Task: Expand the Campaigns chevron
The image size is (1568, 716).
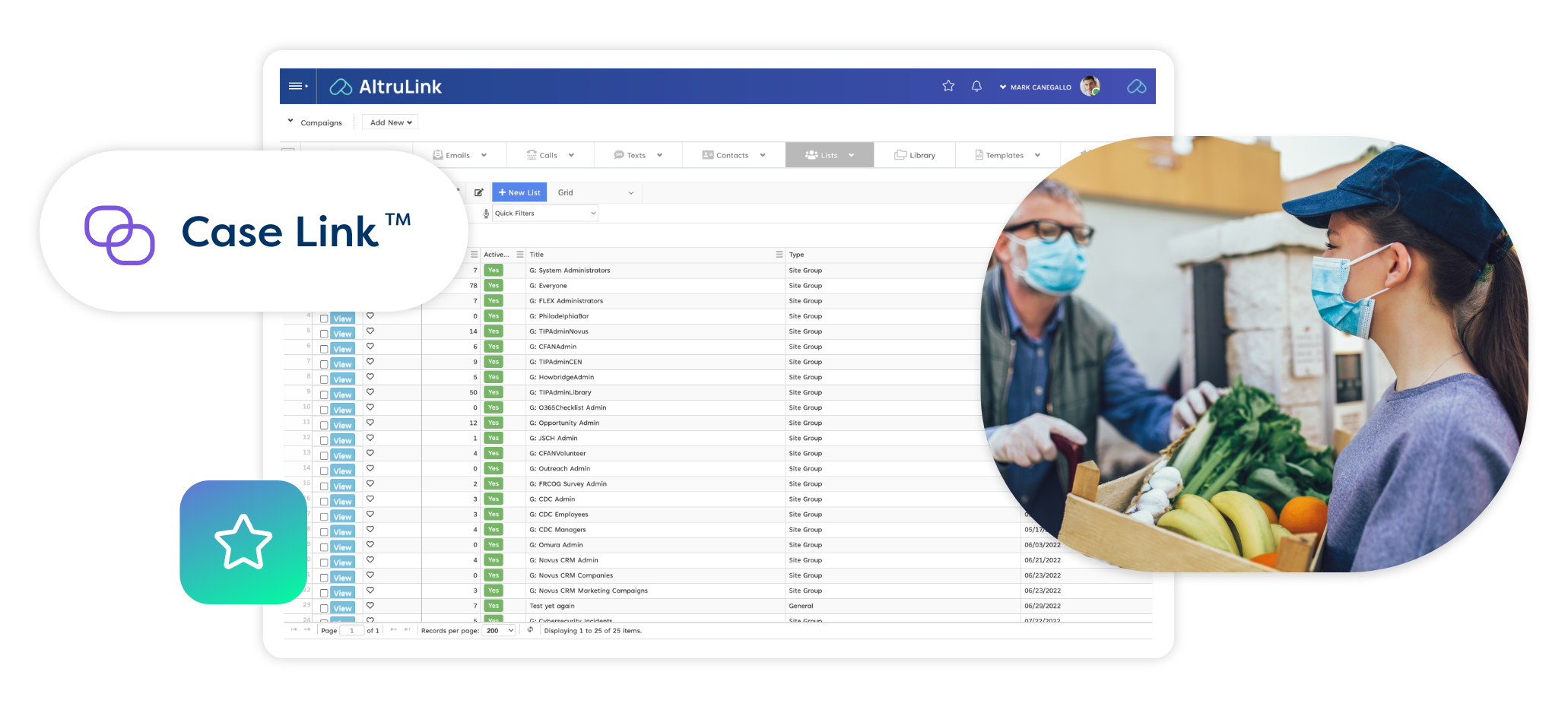Action: pos(290,121)
